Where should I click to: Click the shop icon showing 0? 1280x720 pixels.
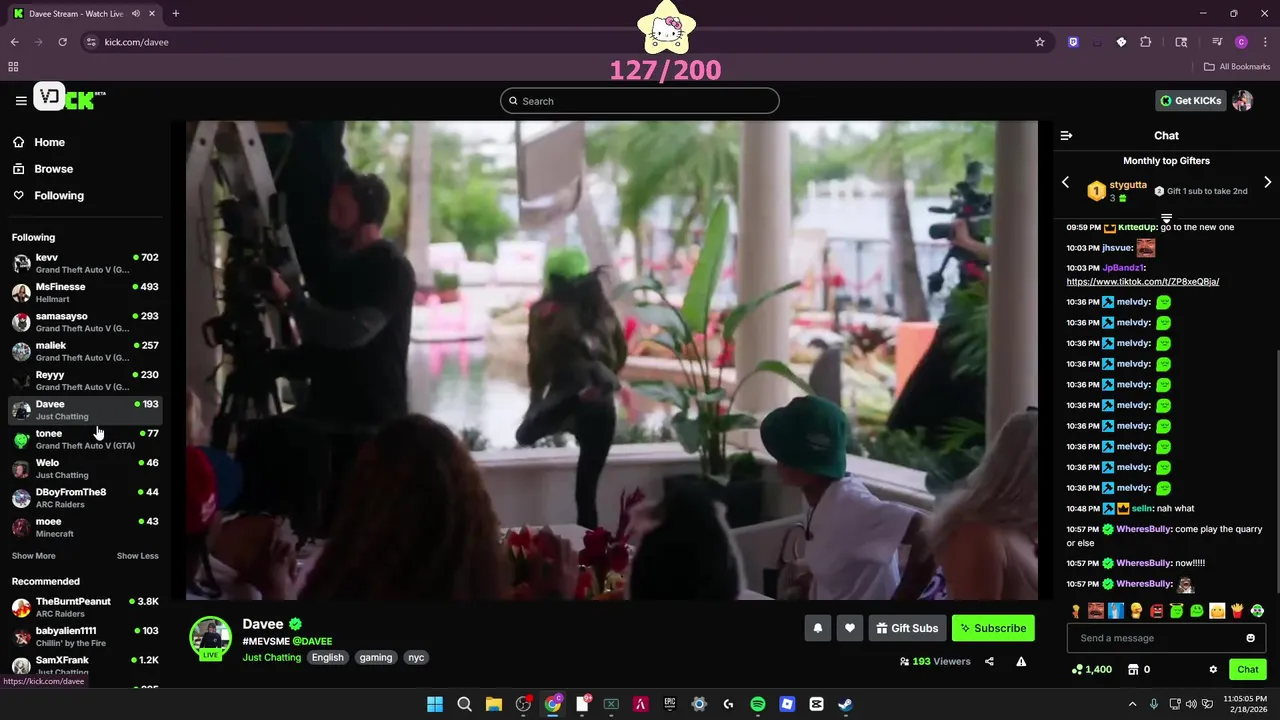pyautogui.click(x=1139, y=669)
